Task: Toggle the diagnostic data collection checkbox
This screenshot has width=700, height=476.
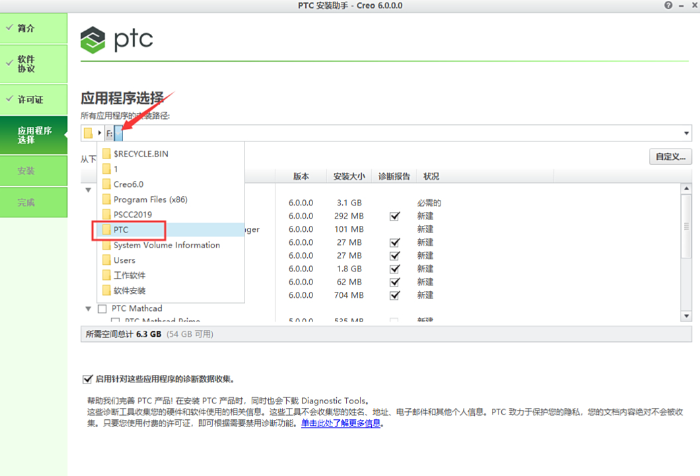Action: click(x=87, y=379)
